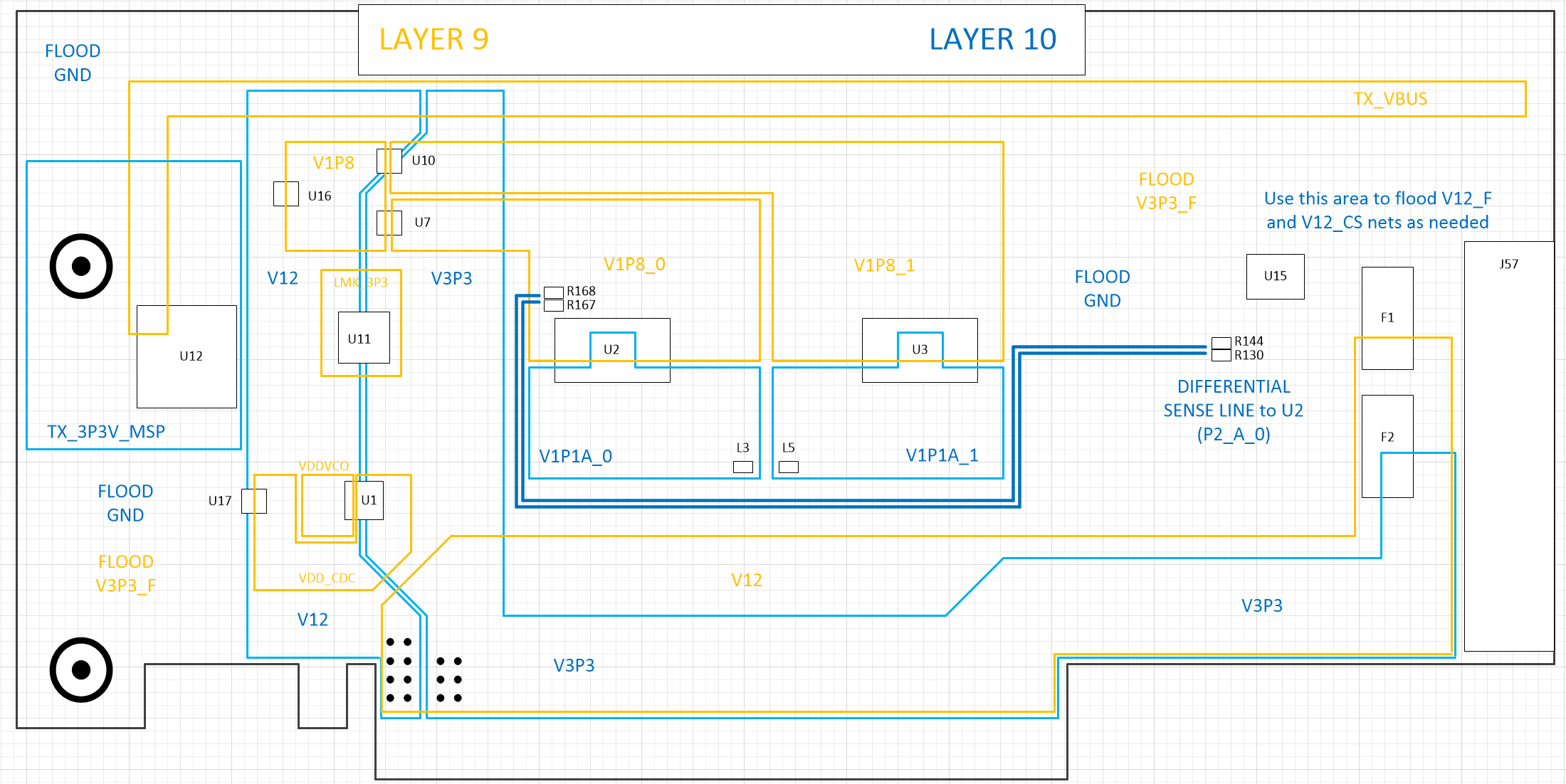Viewport: 1566px width, 784px height.
Task: Select the V1P8_1 region label
Action: [884, 265]
